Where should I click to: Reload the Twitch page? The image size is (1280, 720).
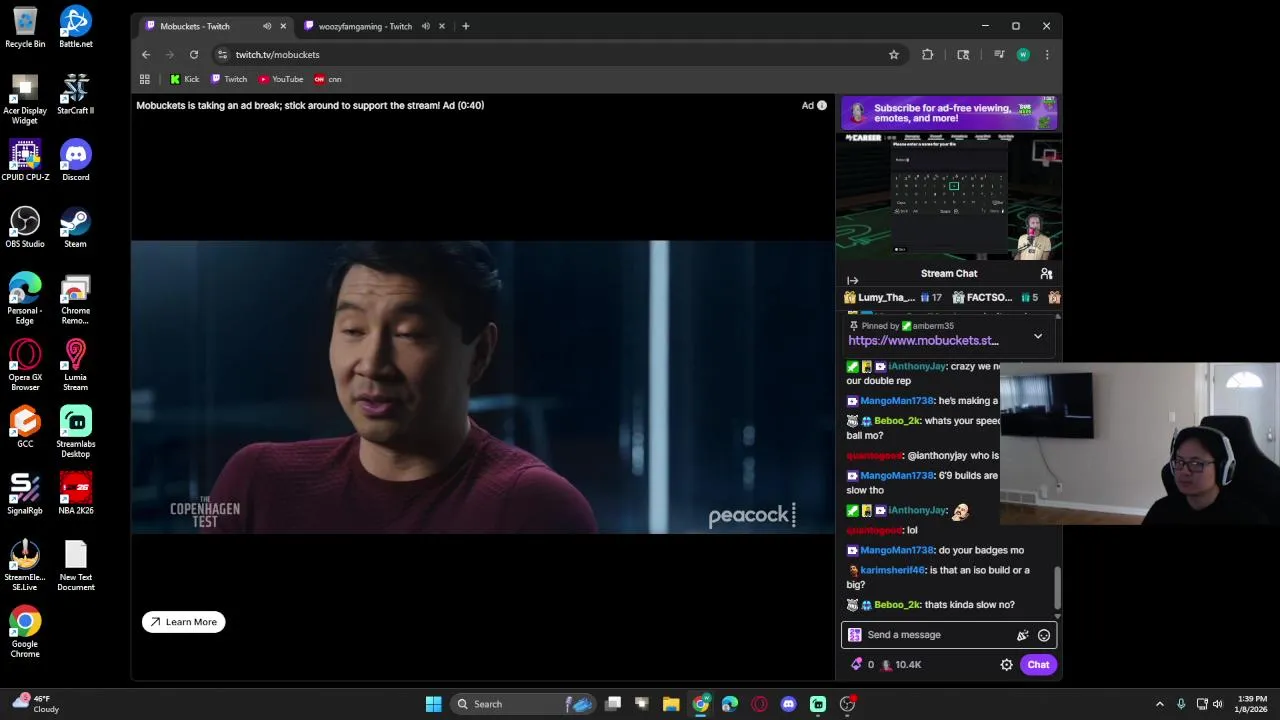click(194, 55)
